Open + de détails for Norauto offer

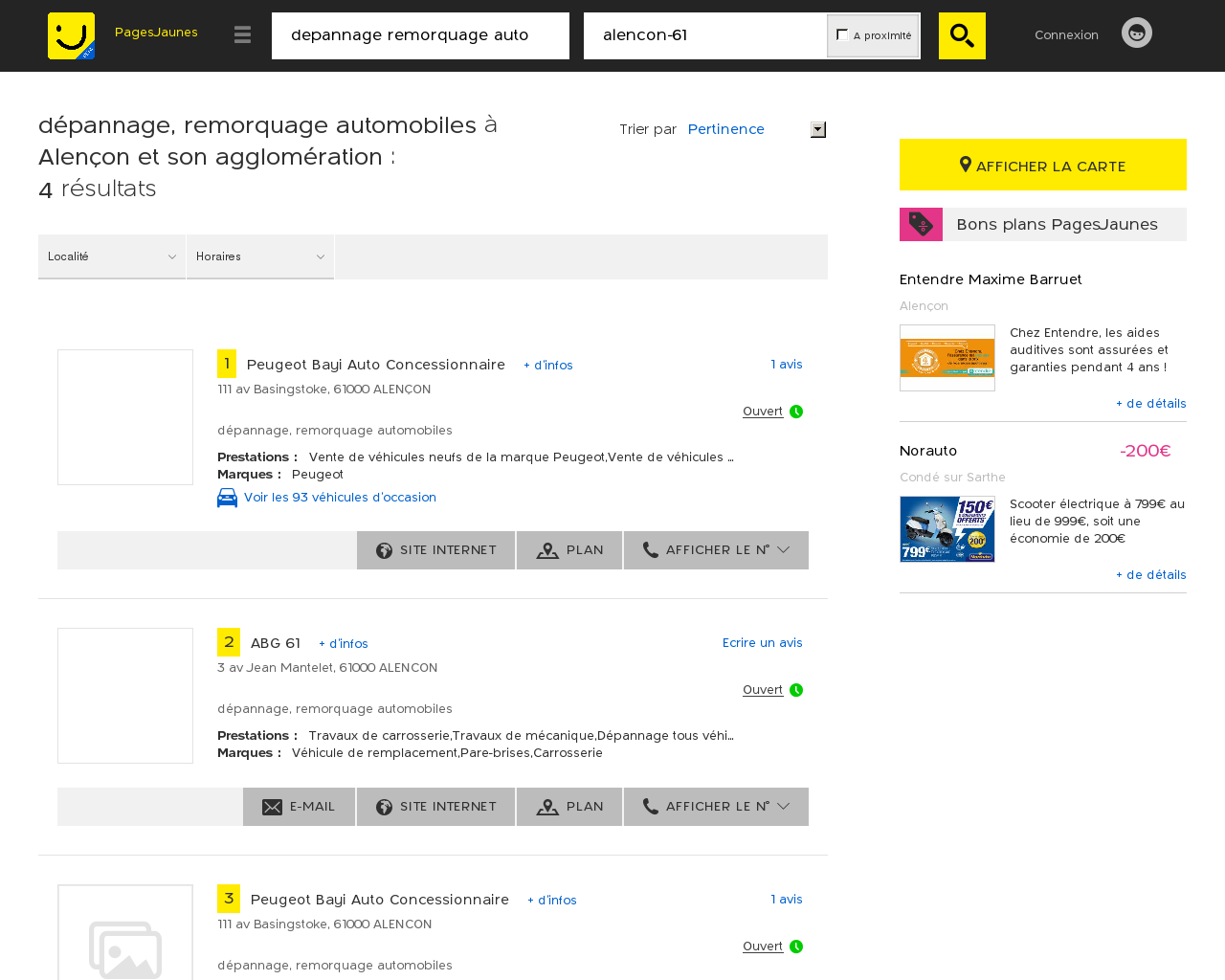coord(1151,575)
